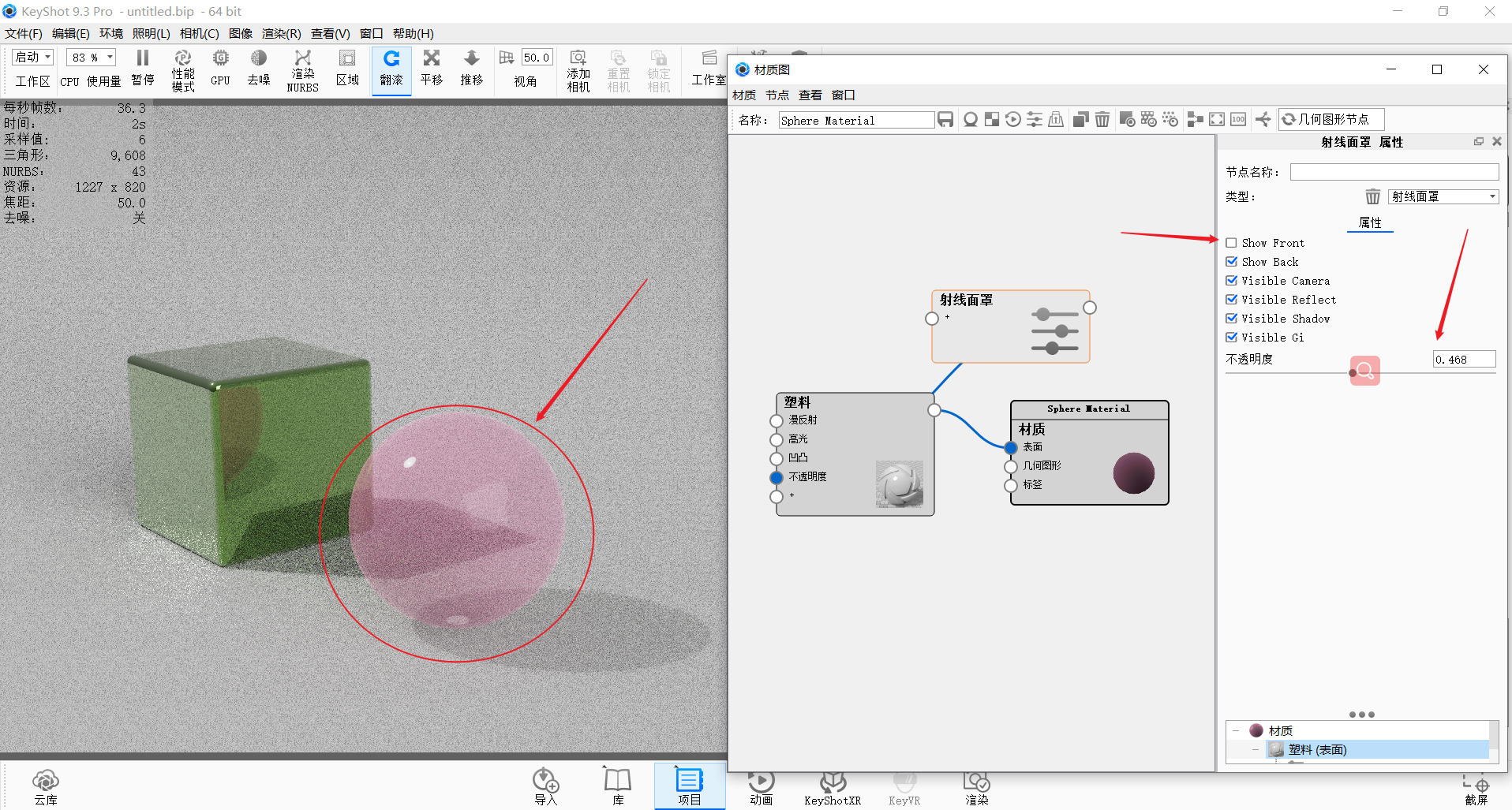
Task: Click the align nodes icon in graph toolbar
Action: (1196, 119)
